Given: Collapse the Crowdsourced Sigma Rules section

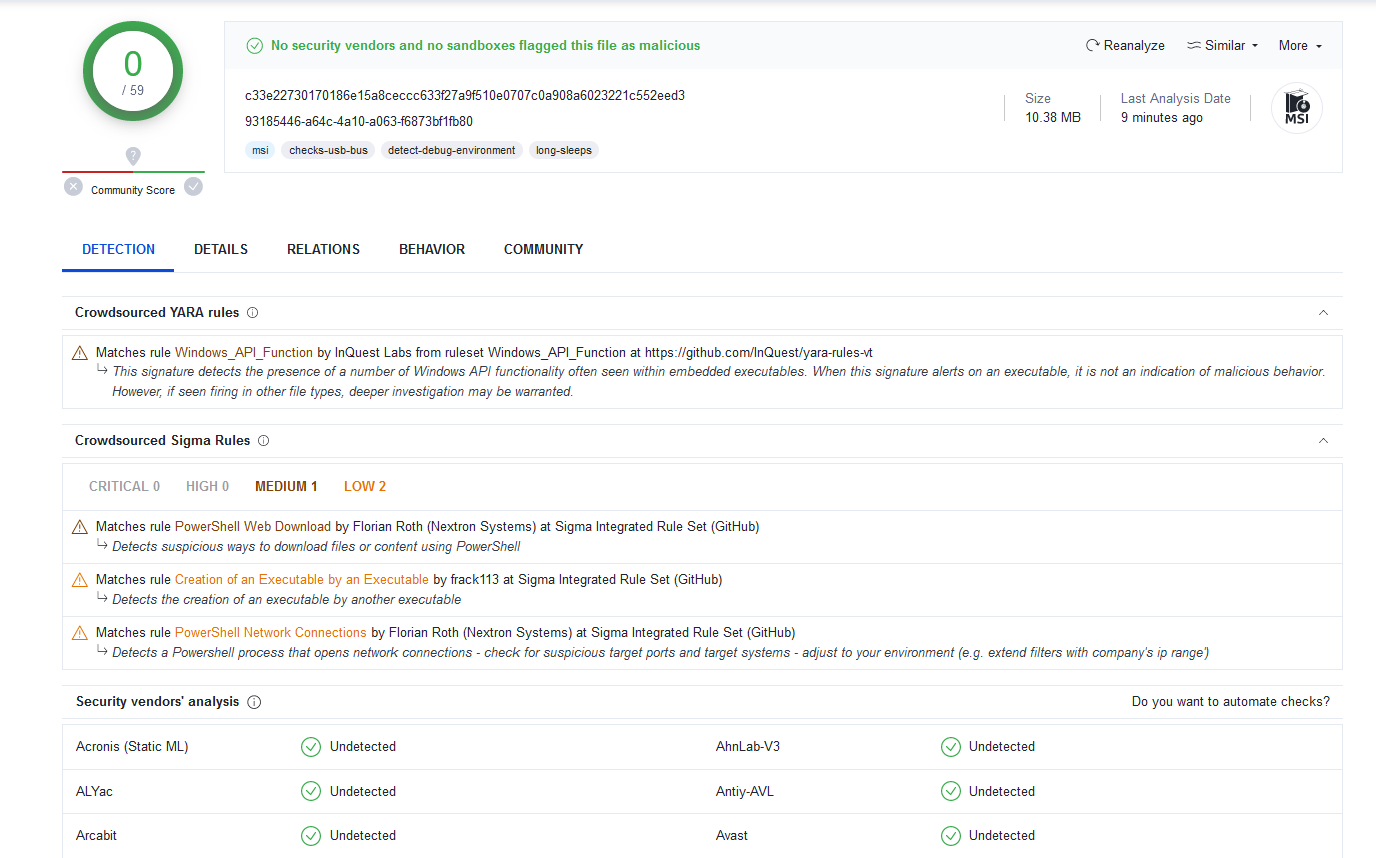Looking at the screenshot, I should [x=1323, y=440].
